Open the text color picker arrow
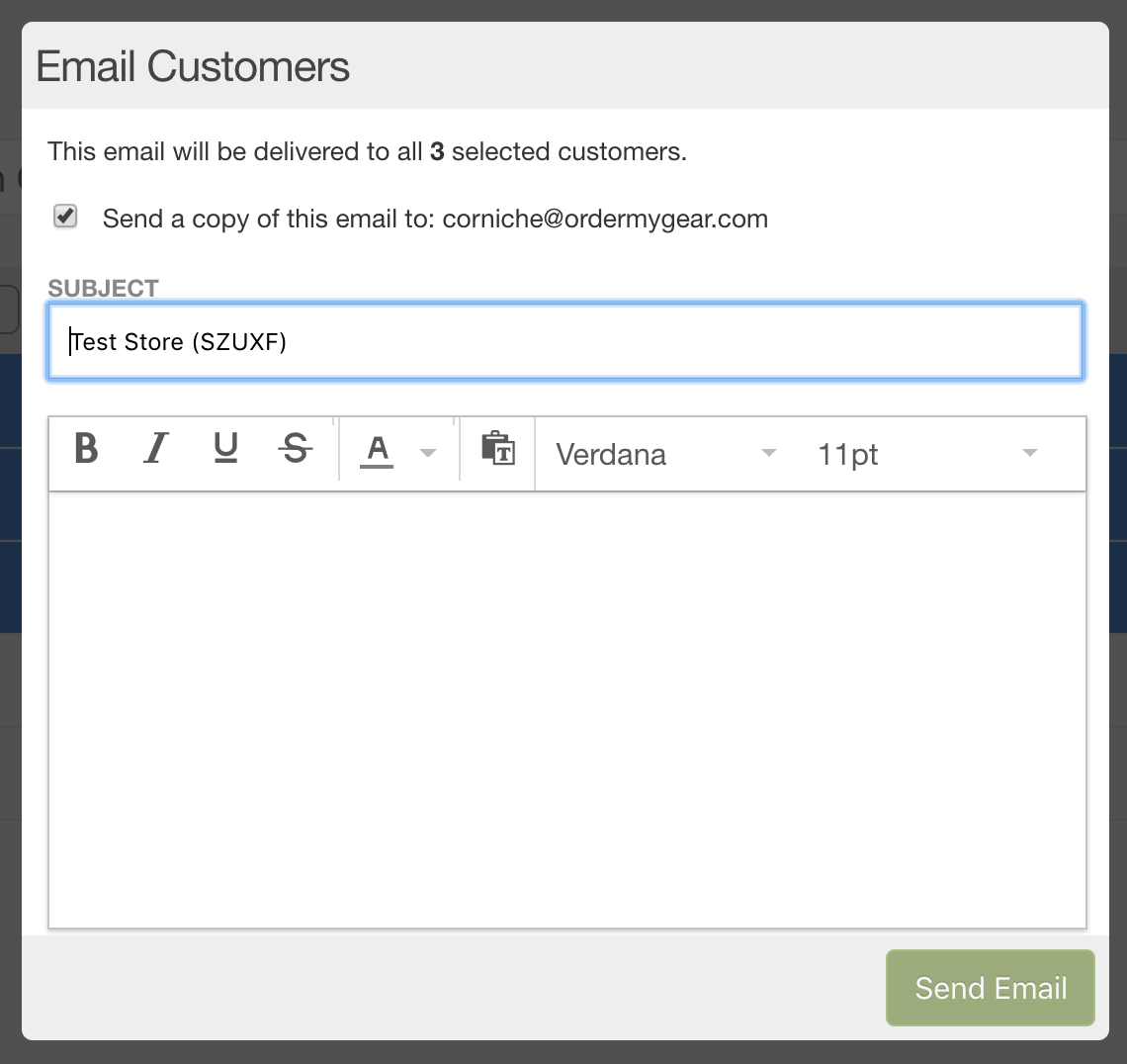 428,453
